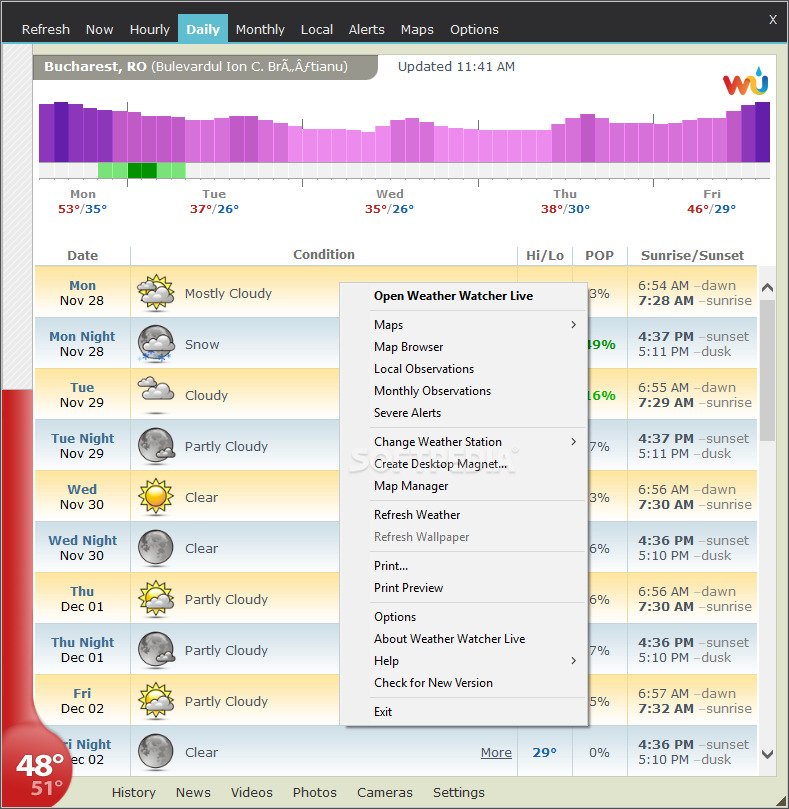Click the scrollbar down arrow

[x=767, y=754]
